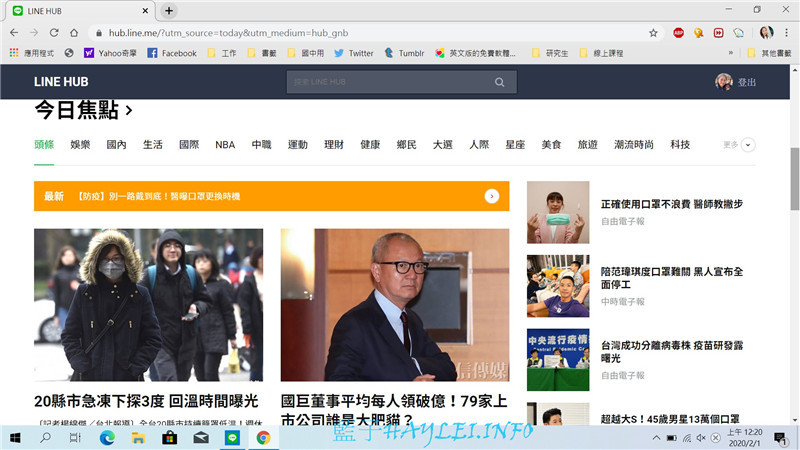The width and height of the screenshot is (800, 450).
Task: Open the apps bookmark shortcut
Action: pos(31,53)
